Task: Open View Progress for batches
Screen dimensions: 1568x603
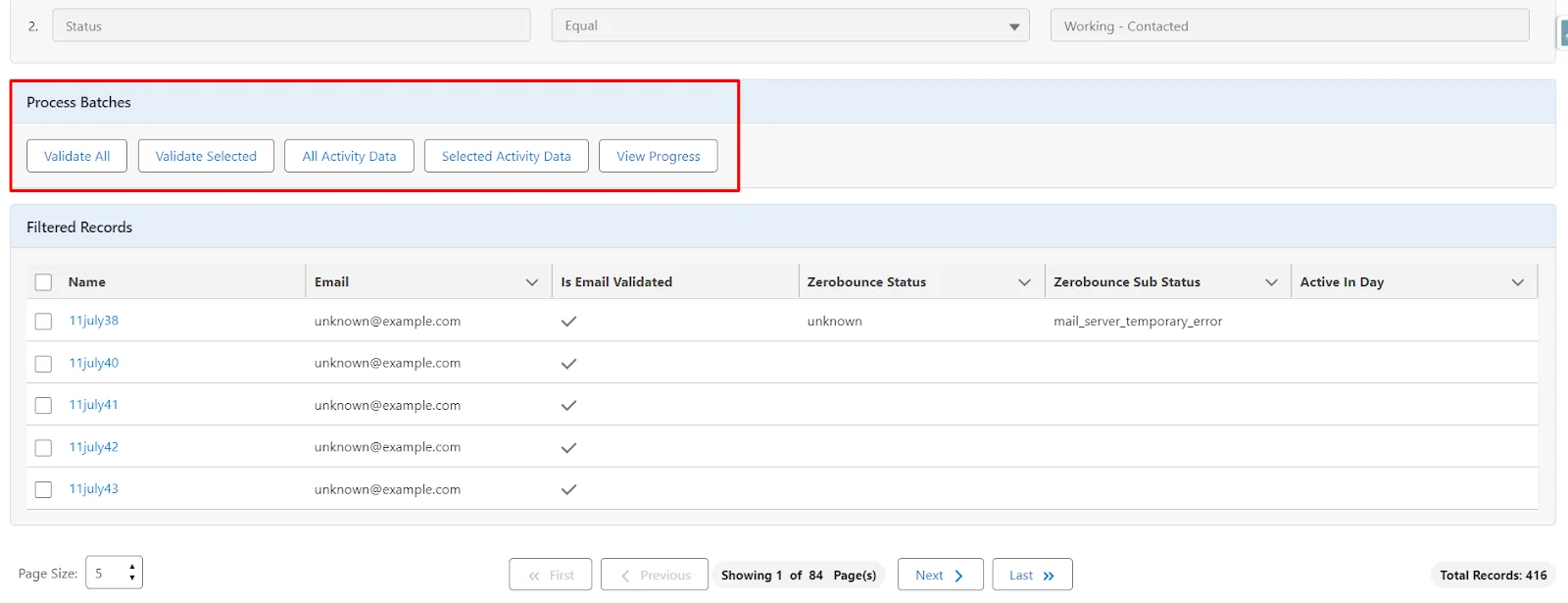Action: pos(658,156)
